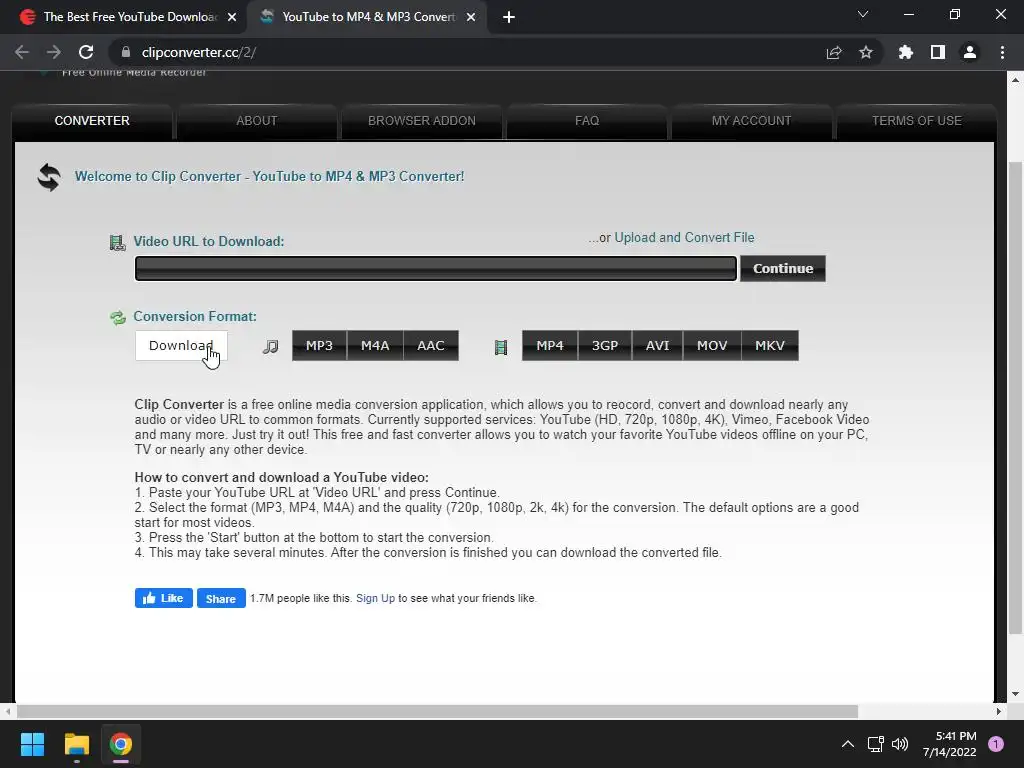Select 3GP video format
Viewport: 1024px width, 768px height.
605,345
